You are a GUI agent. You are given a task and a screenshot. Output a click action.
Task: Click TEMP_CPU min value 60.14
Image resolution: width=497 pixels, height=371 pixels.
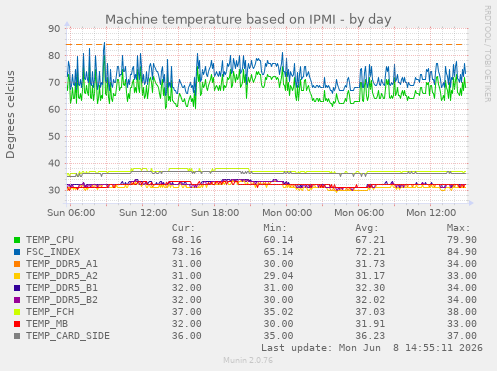pos(278,240)
